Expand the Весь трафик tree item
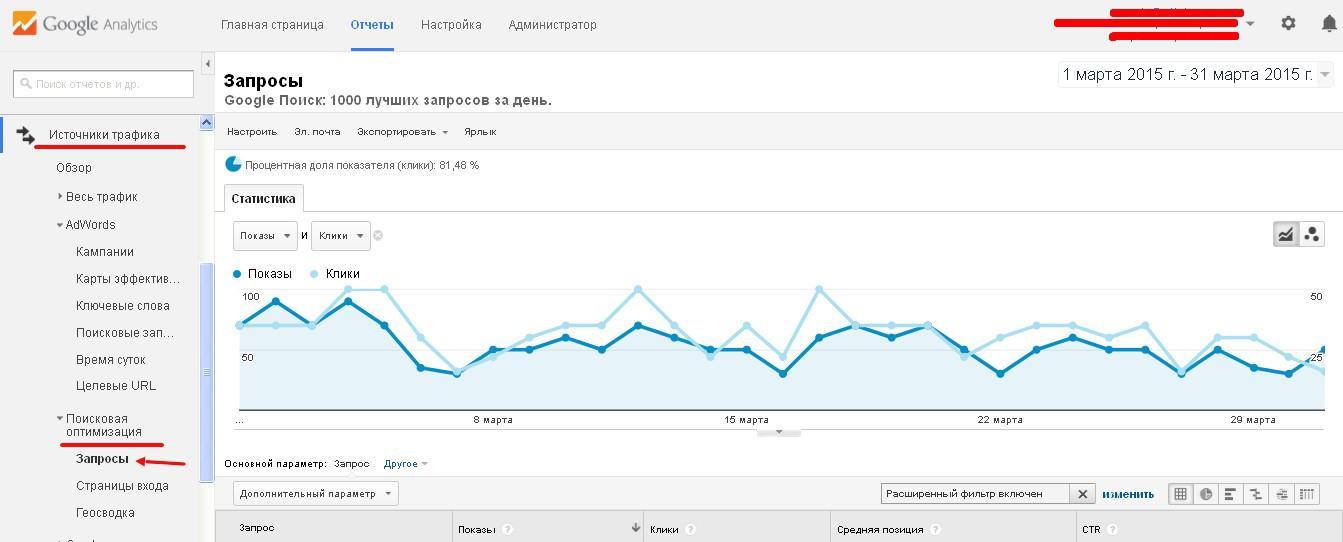Viewport: 1343px width, 542px height. [60, 197]
